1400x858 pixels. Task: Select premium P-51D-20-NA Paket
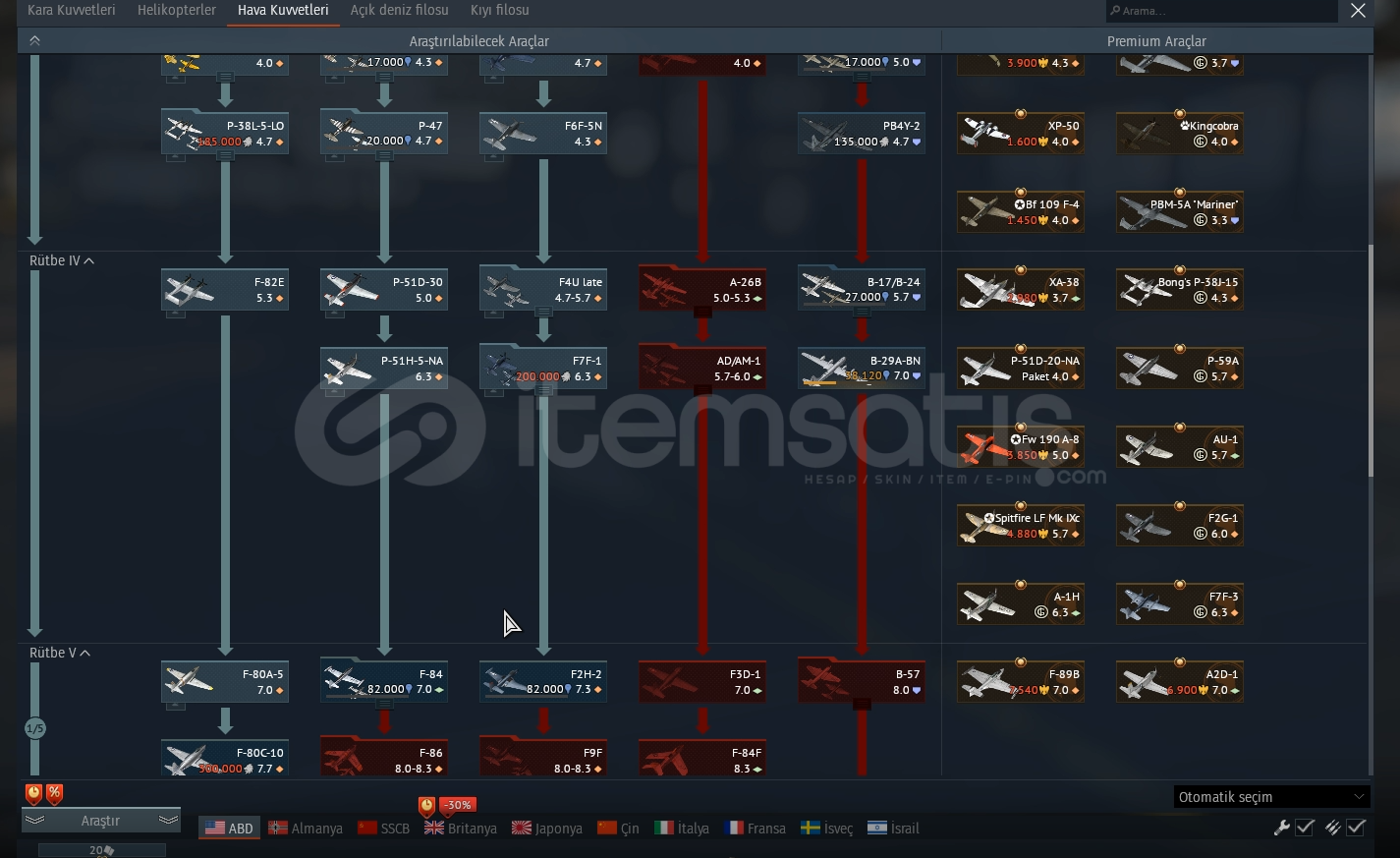[1021, 369]
